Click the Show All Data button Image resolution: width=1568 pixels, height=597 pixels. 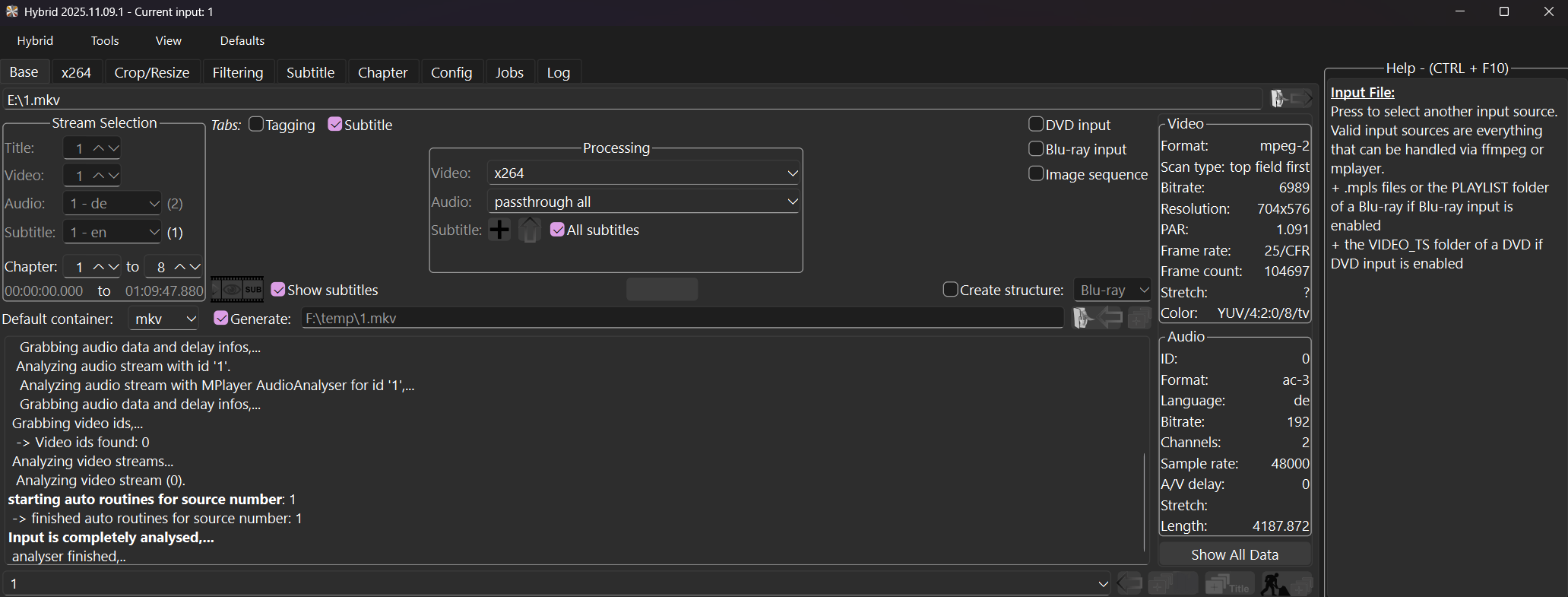[1234, 554]
